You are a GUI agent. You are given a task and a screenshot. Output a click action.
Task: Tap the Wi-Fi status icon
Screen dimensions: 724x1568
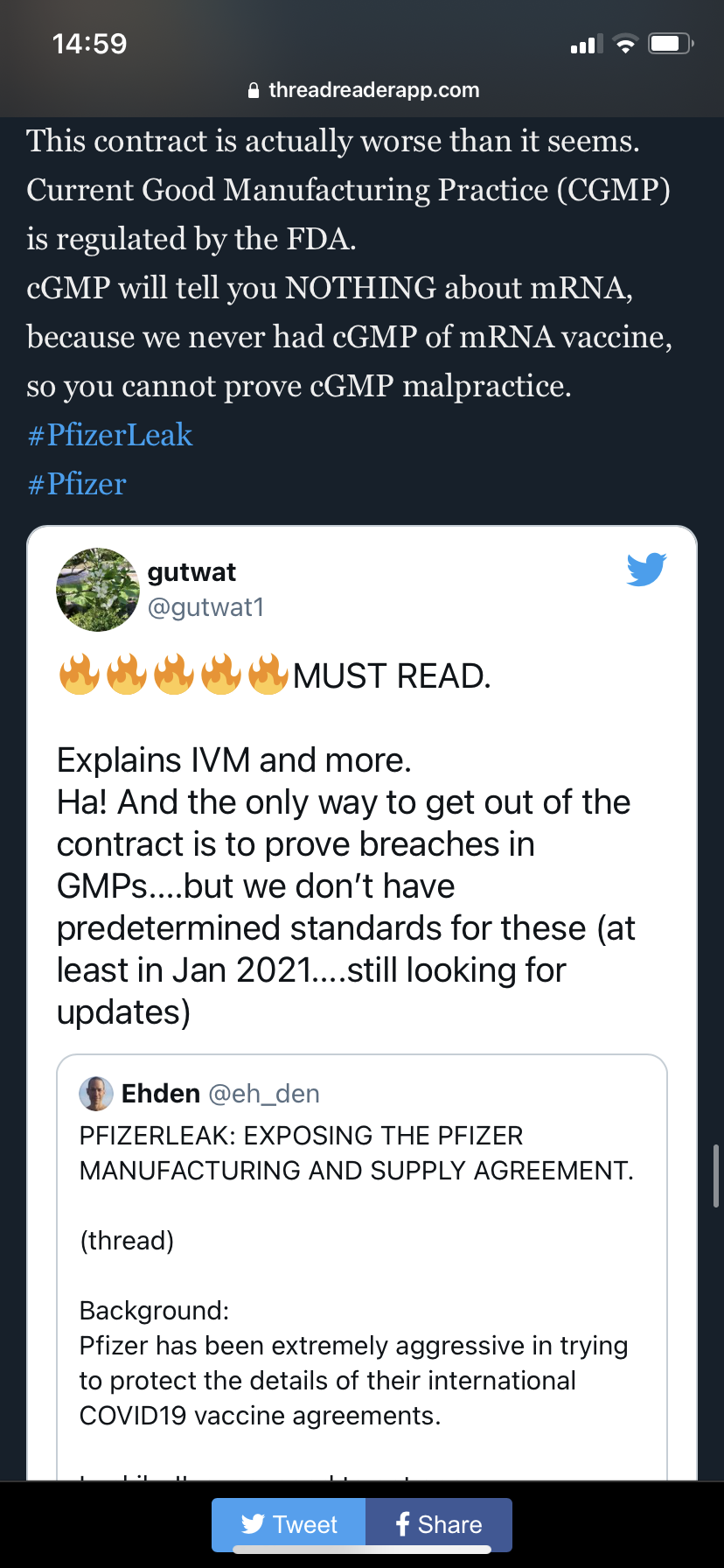[x=625, y=44]
